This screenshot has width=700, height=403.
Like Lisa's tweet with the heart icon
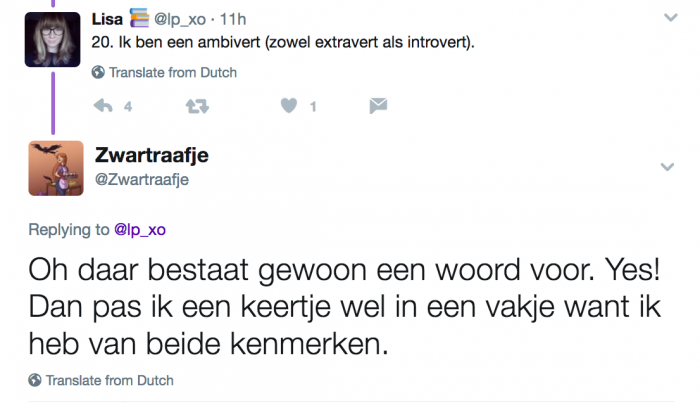[288, 106]
